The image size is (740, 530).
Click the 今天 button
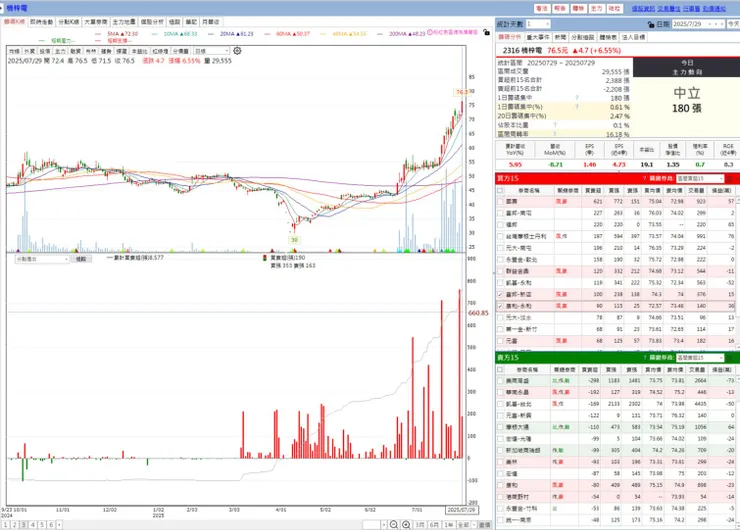point(733,24)
